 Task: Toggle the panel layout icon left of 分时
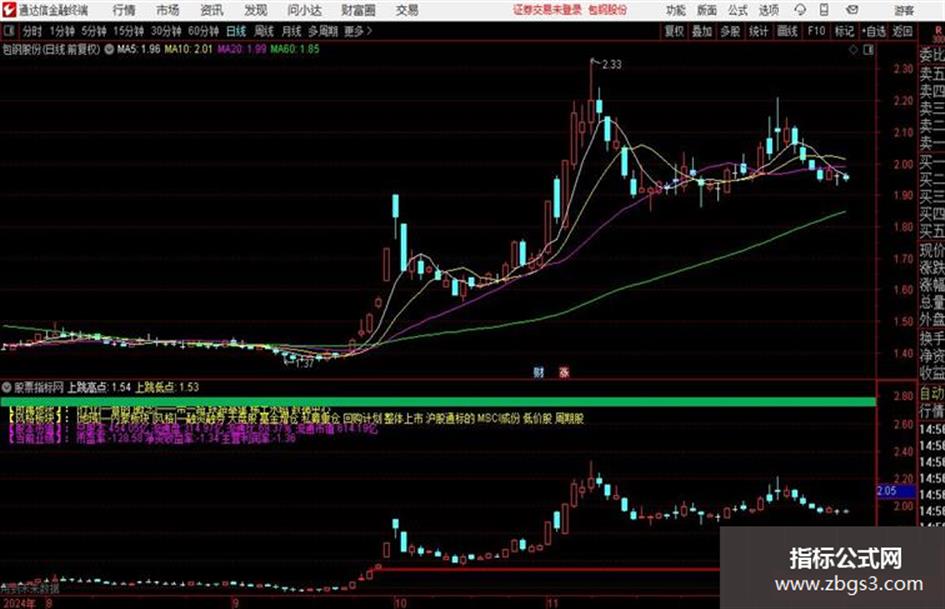click(9, 31)
